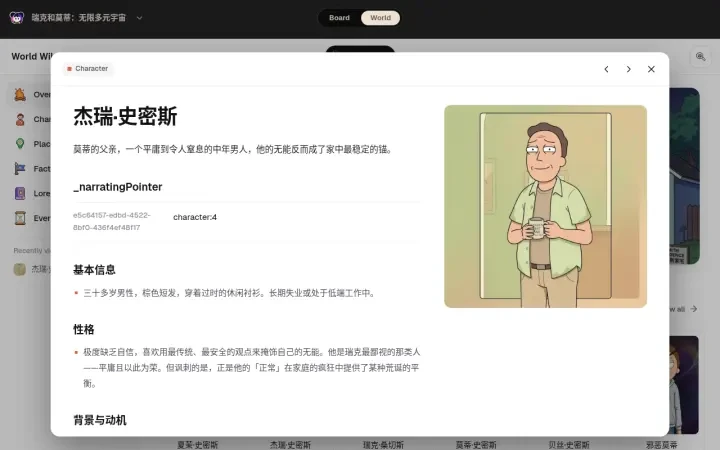Click the 基本信息 section heading
Image resolution: width=720 pixels, height=450 pixels.
94,270
